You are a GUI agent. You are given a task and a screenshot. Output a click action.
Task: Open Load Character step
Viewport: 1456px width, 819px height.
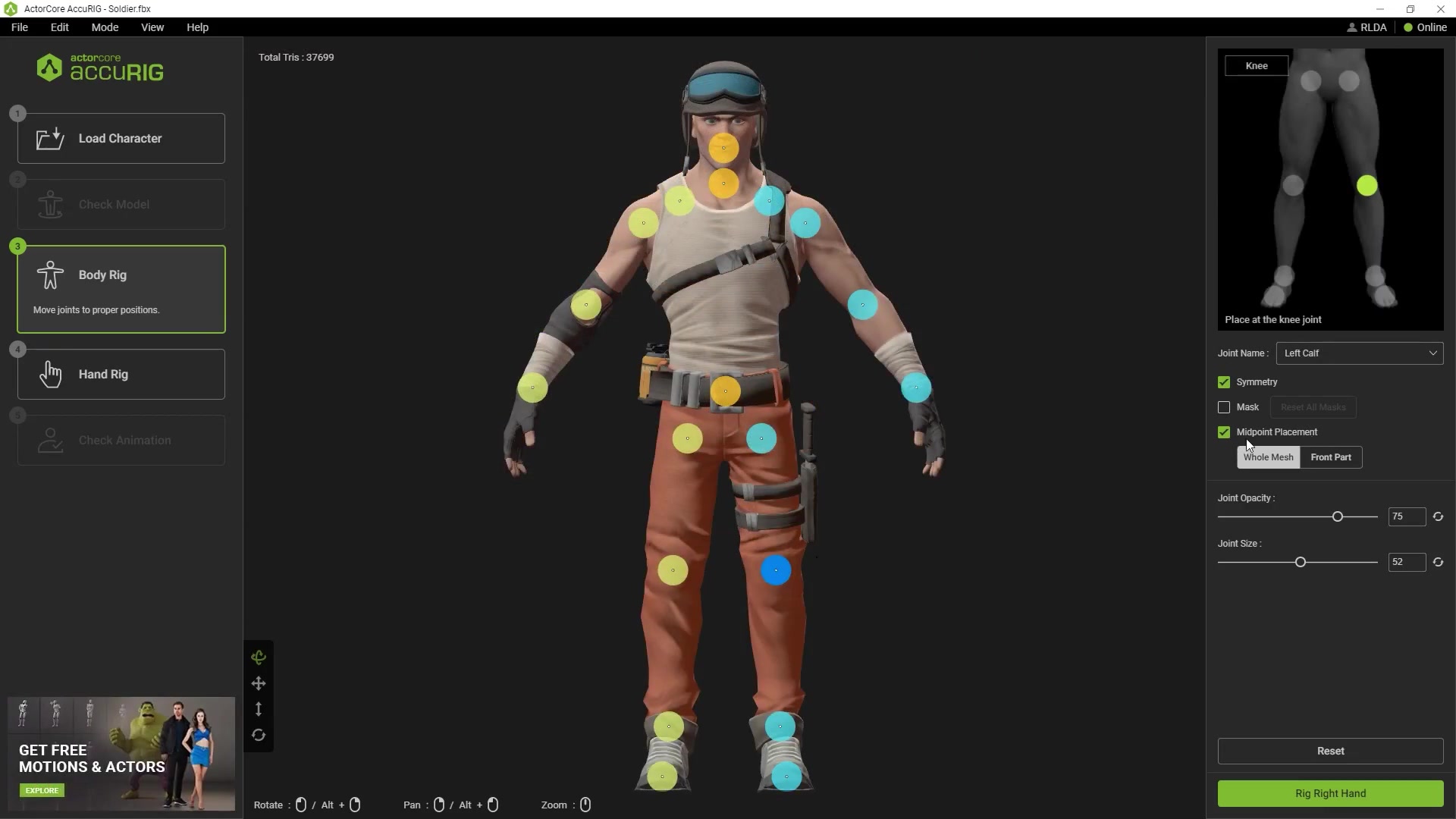click(120, 138)
